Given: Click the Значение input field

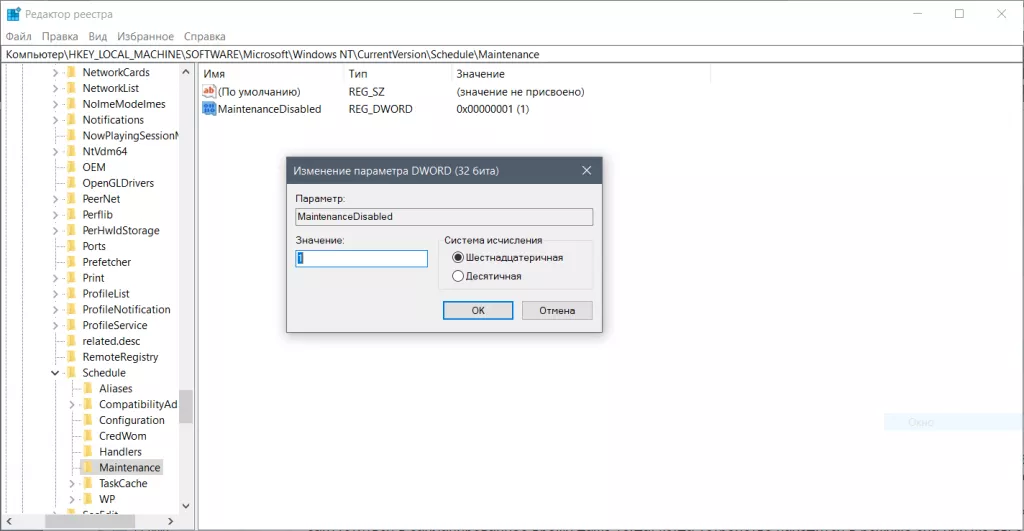Looking at the screenshot, I should (x=361, y=258).
